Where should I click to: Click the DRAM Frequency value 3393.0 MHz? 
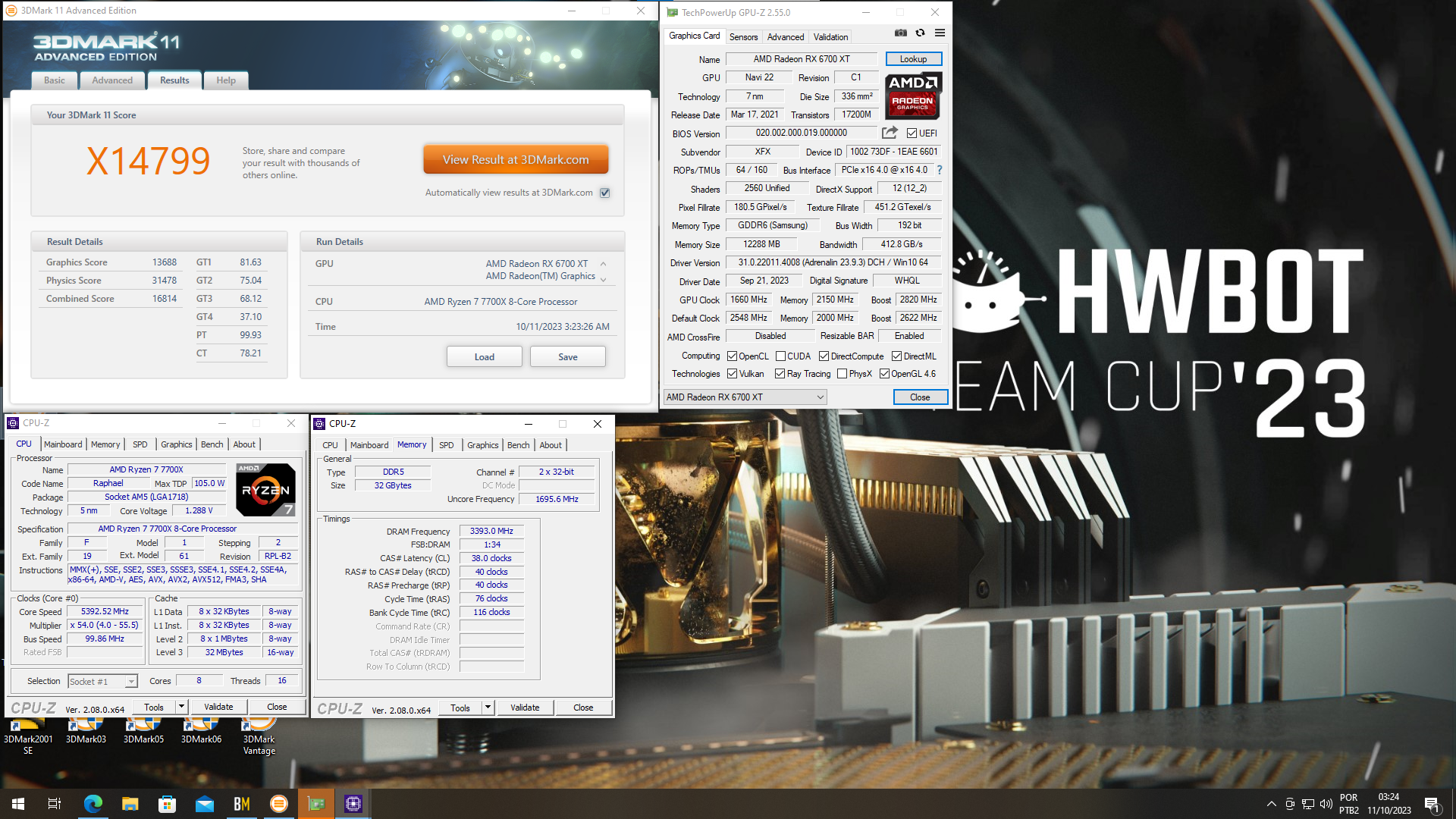point(491,531)
